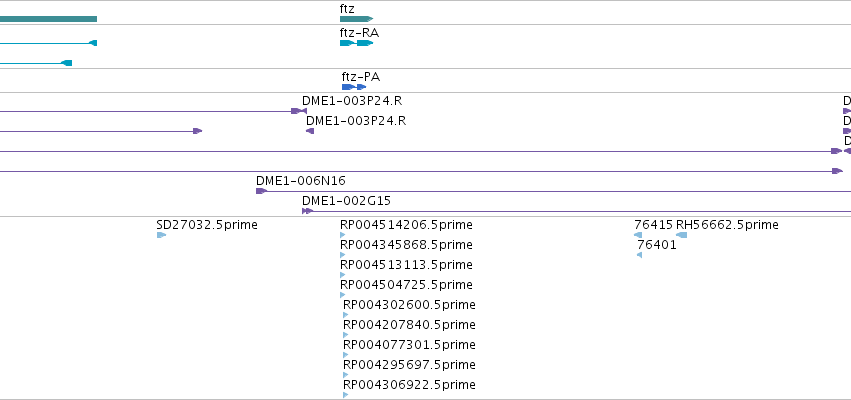Image resolution: width=851 pixels, height=400 pixels.
Task: Select the 76401 feature arrow
Action: coord(639,255)
